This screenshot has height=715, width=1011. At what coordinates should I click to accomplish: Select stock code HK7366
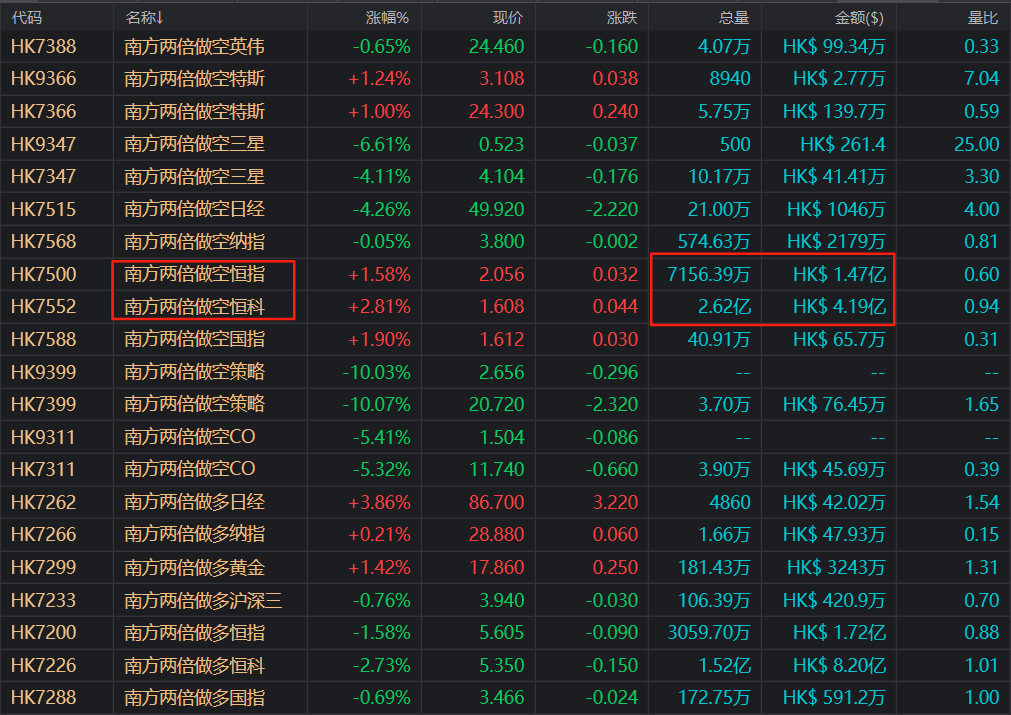[x=43, y=112]
